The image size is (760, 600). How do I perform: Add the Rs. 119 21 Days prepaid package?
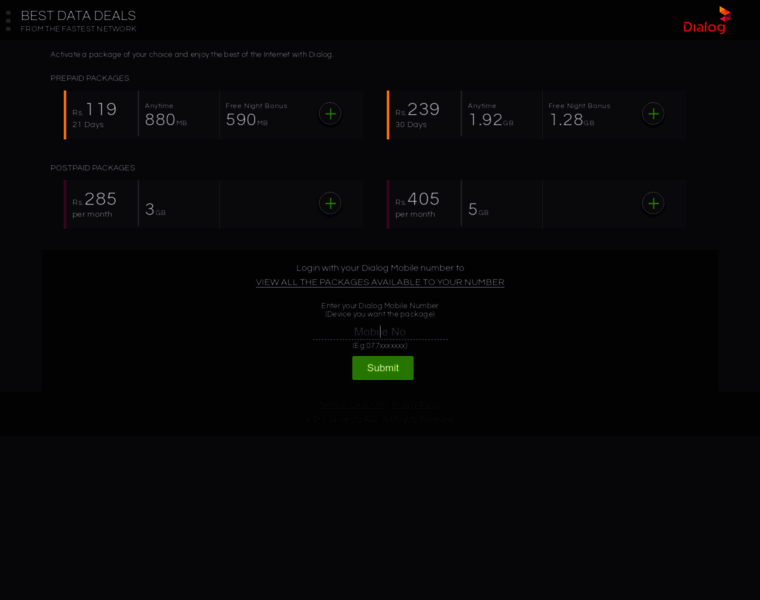[330, 114]
